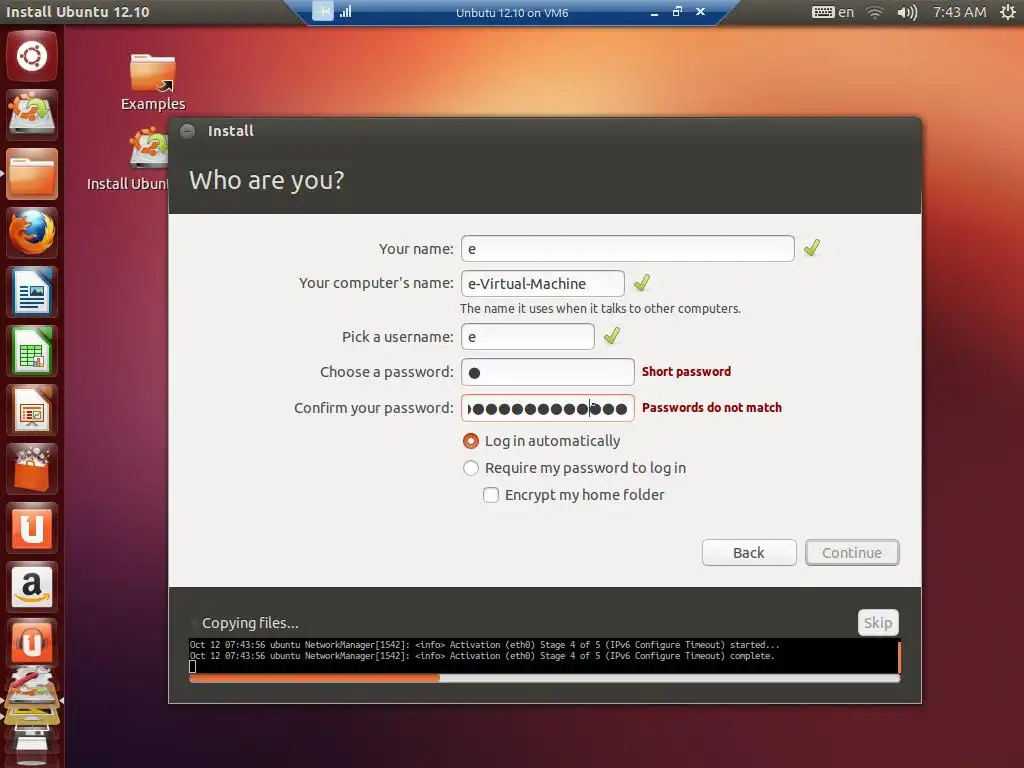
Task: Click the checkmark beside computer's name
Action: pyautogui.click(x=642, y=282)
